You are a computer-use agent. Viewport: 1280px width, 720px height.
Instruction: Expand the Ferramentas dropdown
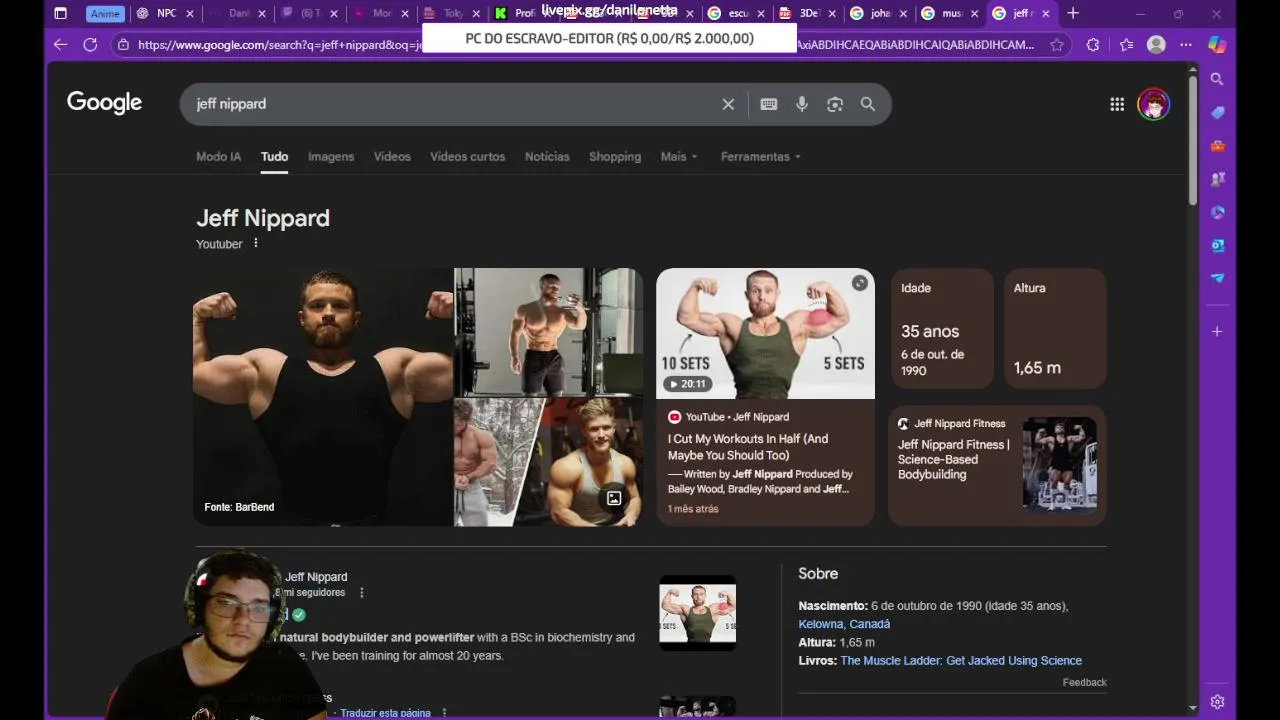761,156
